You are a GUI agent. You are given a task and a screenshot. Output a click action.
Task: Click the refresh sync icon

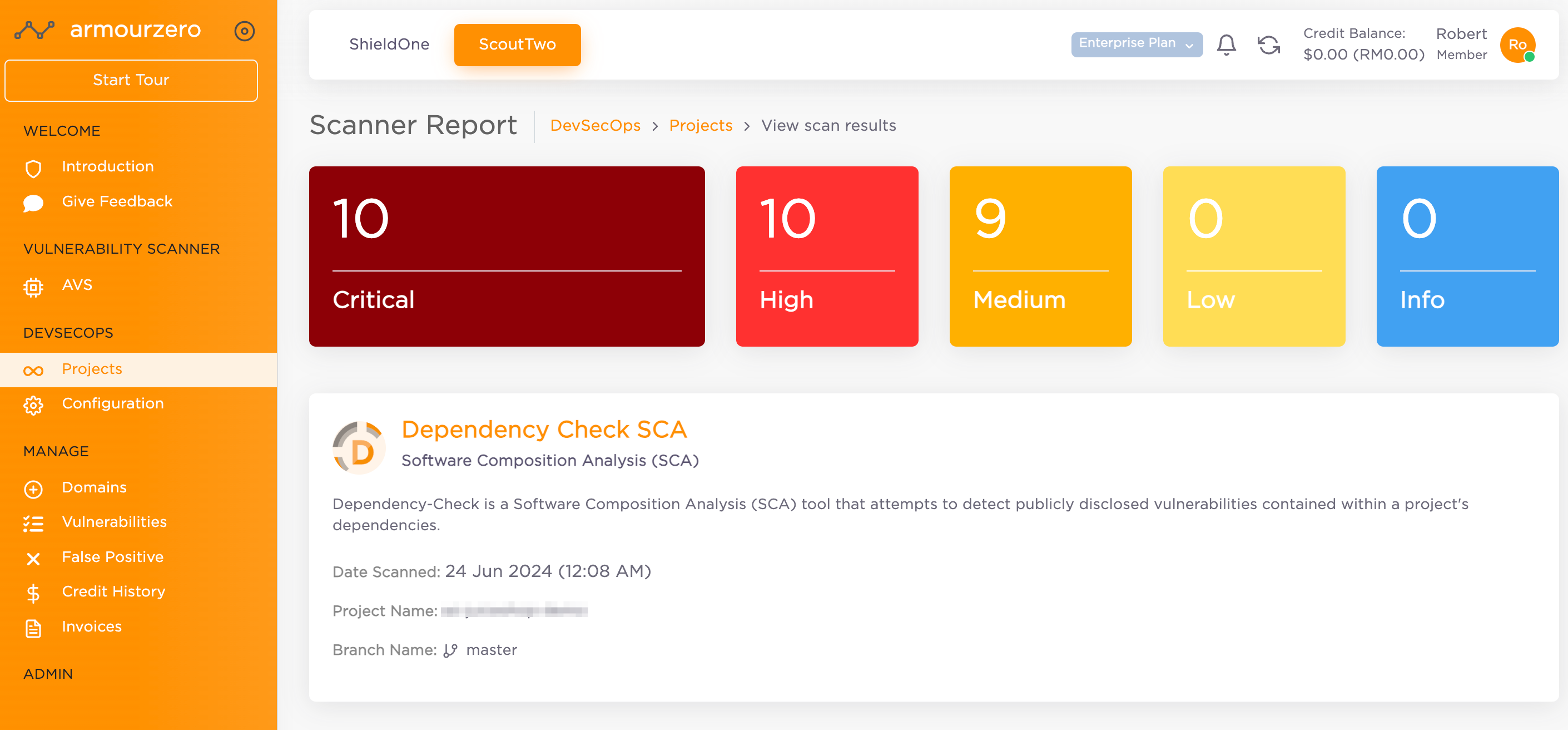pyautogui.click(x=1268, y=45)
